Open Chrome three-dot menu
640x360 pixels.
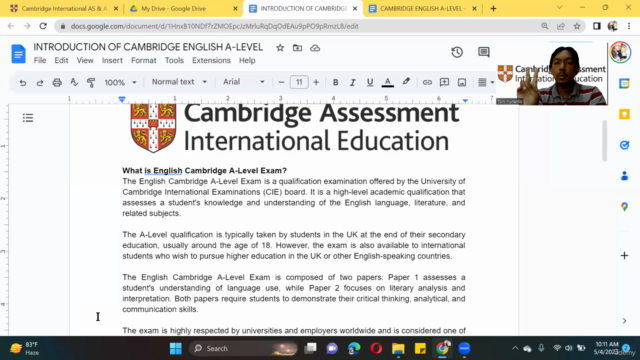click(x=629, y=26)
